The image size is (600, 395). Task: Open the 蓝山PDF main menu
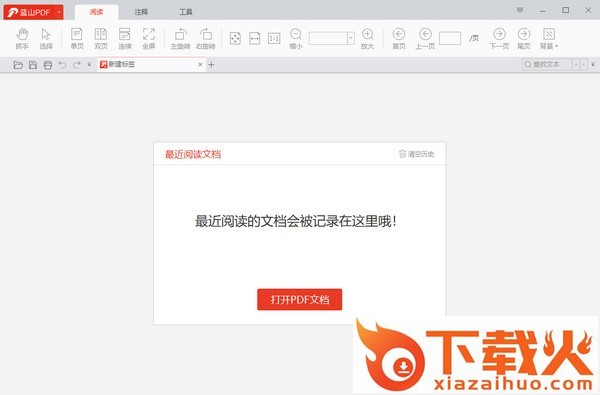pyautogui.click(x=33, y=12)
